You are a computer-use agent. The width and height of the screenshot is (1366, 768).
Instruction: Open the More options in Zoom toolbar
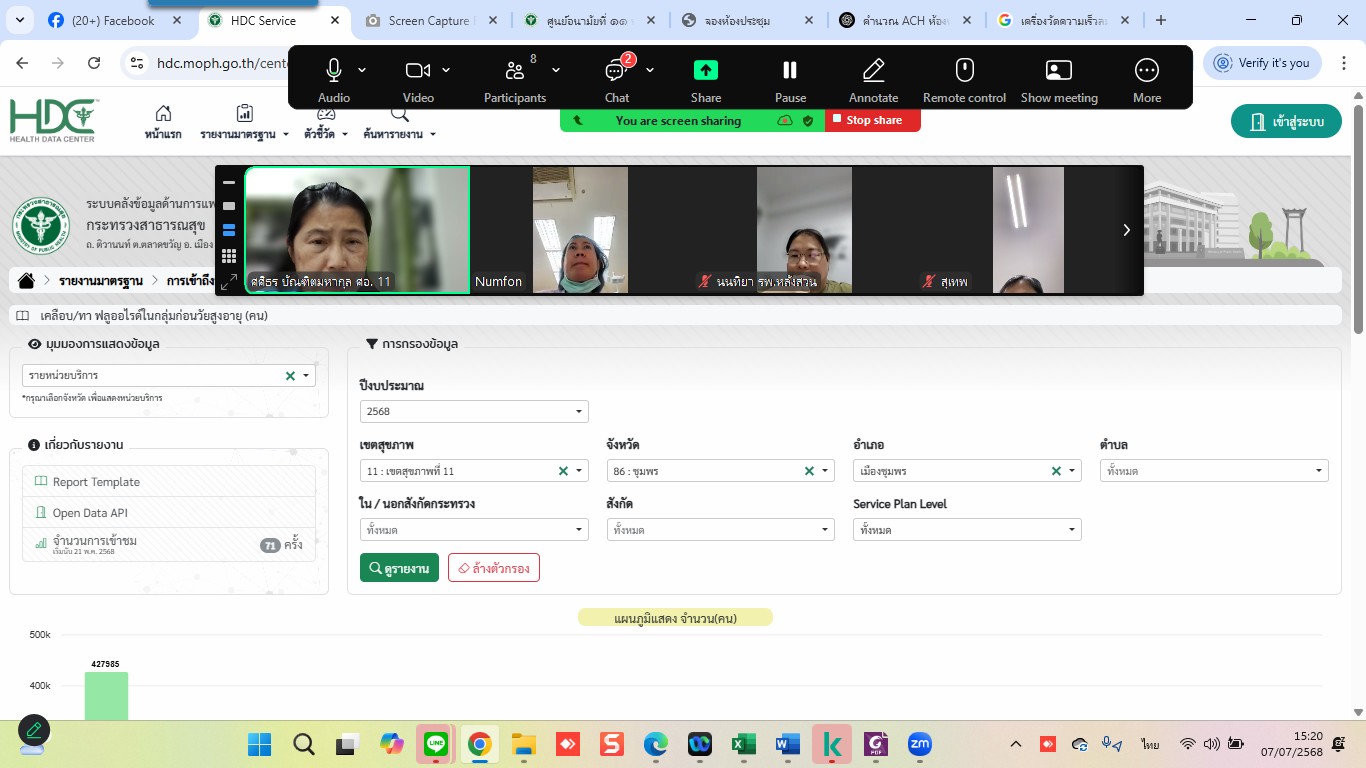(1146, 71)
